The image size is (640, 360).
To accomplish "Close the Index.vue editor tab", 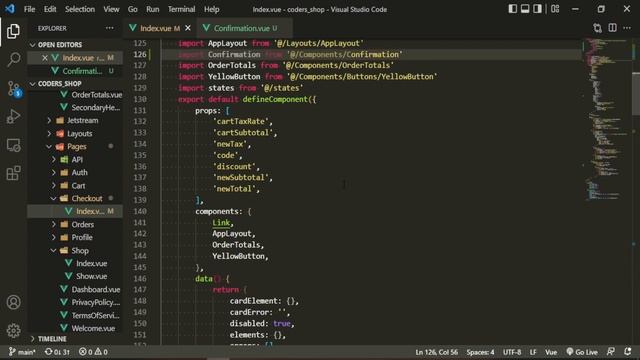I will coord(188,28).
